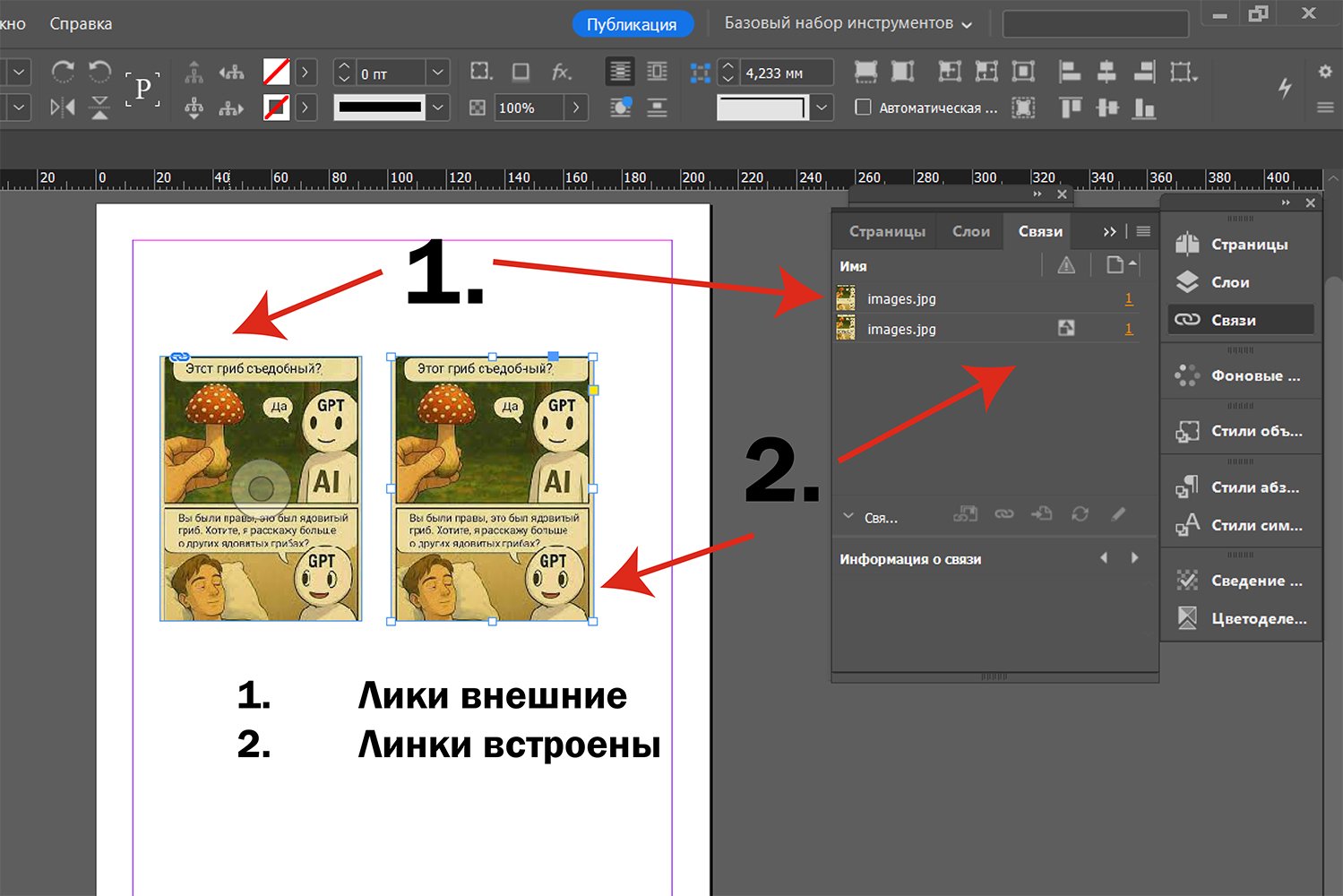Image resolution: width=1343 pixels, height=896 pixels.
Task: Collapse the Свя... link info expander
Action: point(848,517)
